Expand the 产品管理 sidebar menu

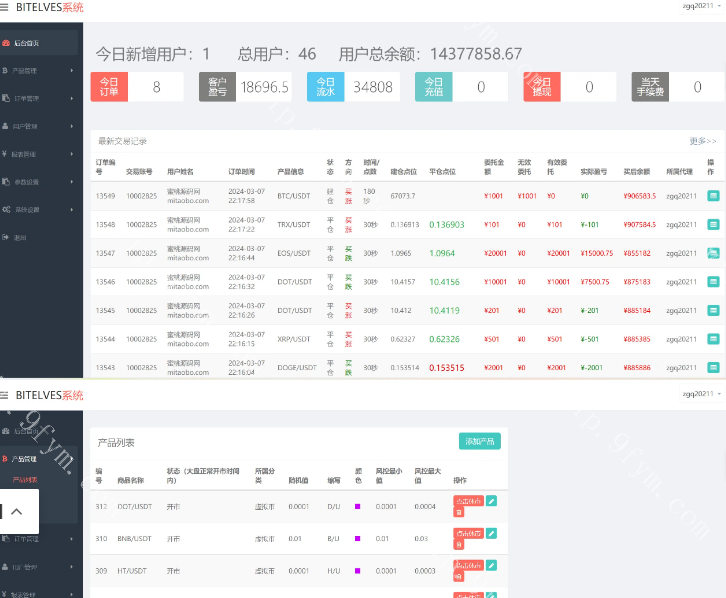point(38,71)
